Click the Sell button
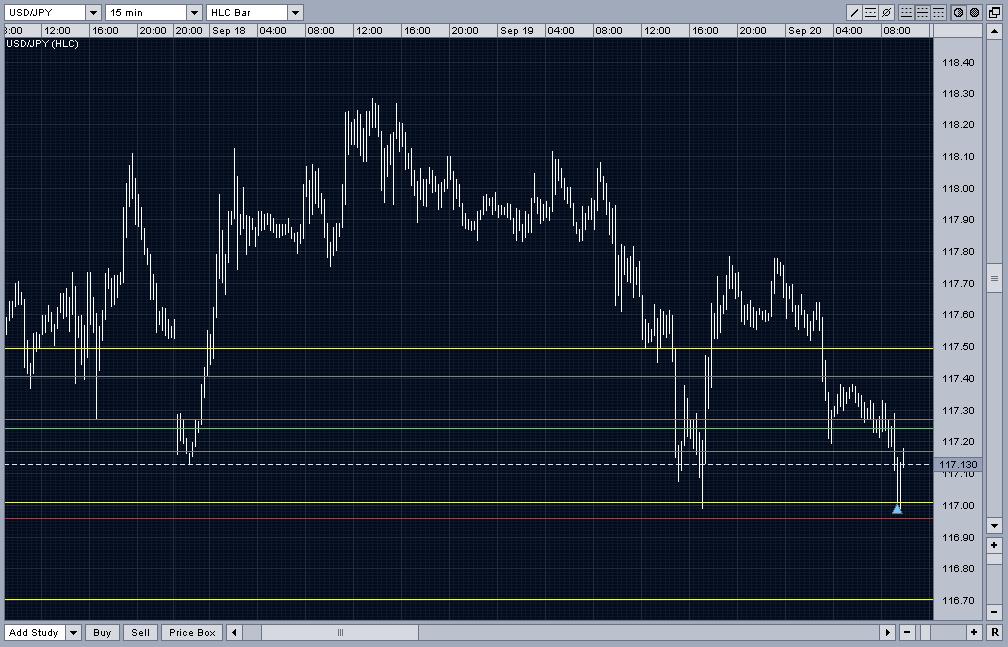 [x=140, y=632]
